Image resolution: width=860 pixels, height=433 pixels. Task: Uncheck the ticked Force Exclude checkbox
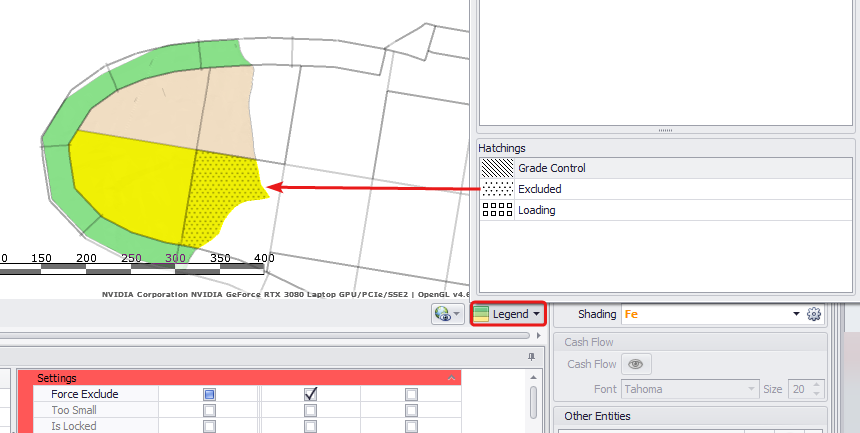(310, 394)
